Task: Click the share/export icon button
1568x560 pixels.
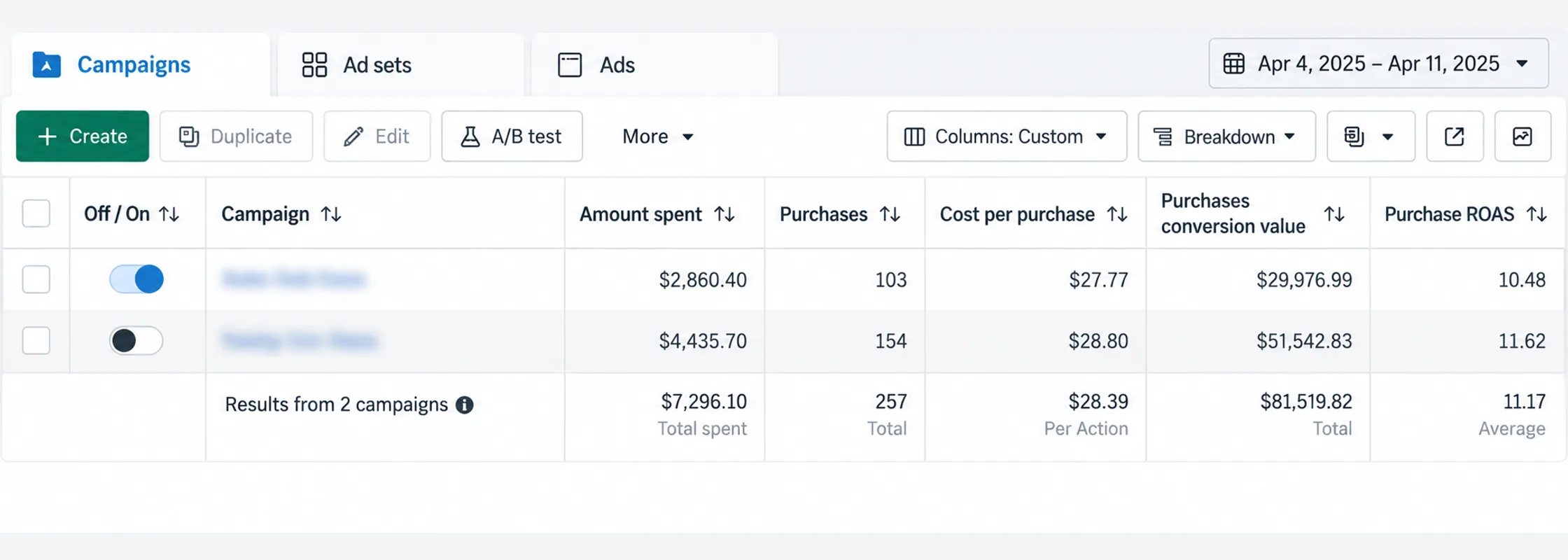Action: click(x=1455, y=136)
